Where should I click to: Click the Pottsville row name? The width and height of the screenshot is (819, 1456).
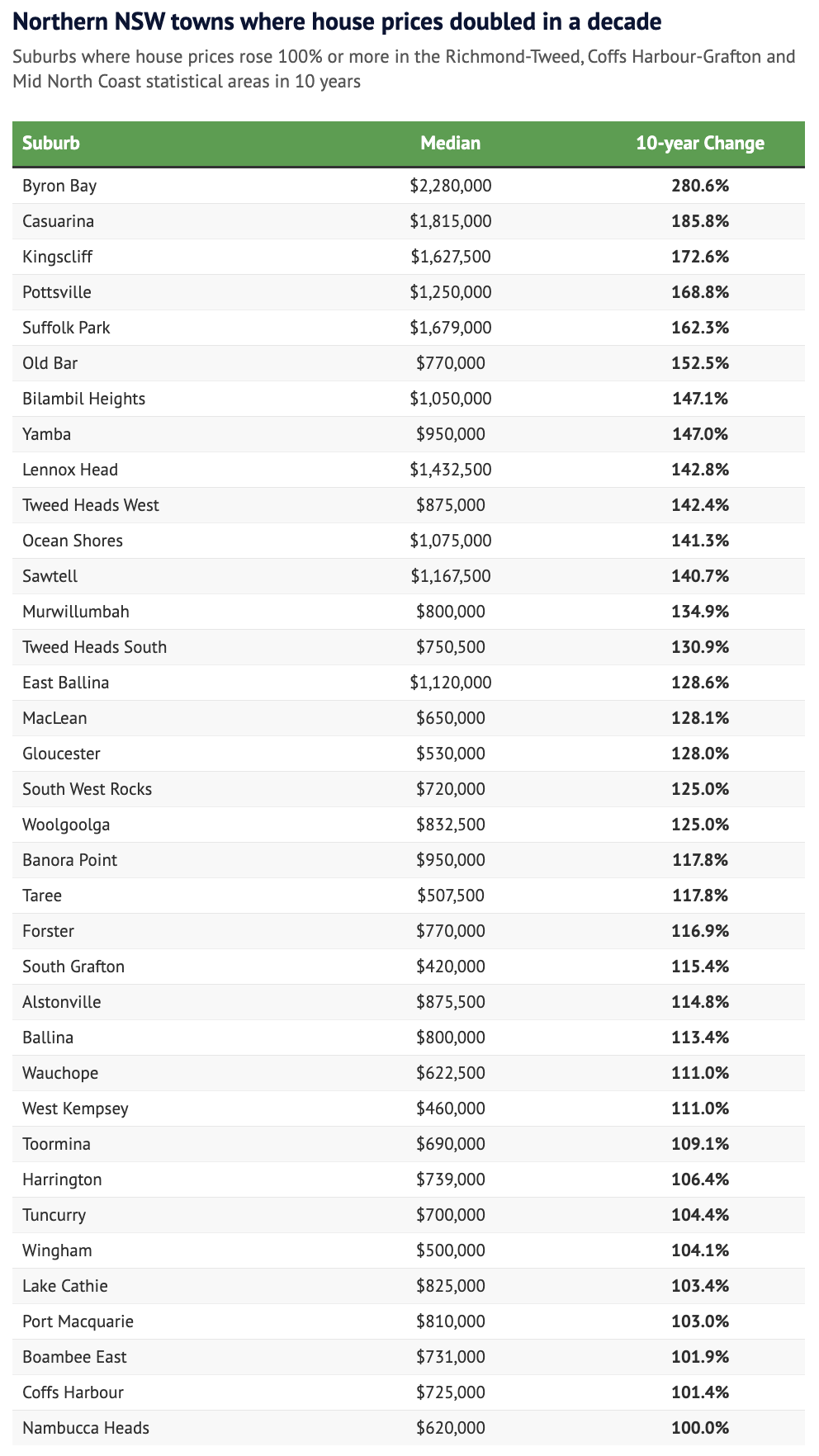pyautogui.click(x=57, y=292)
